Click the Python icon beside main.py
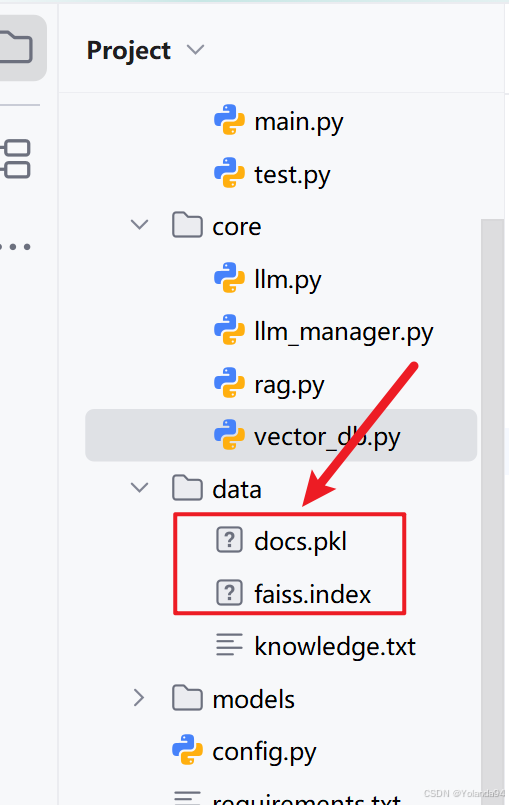This screenshot has height=805, width=509. click(229, 120)
